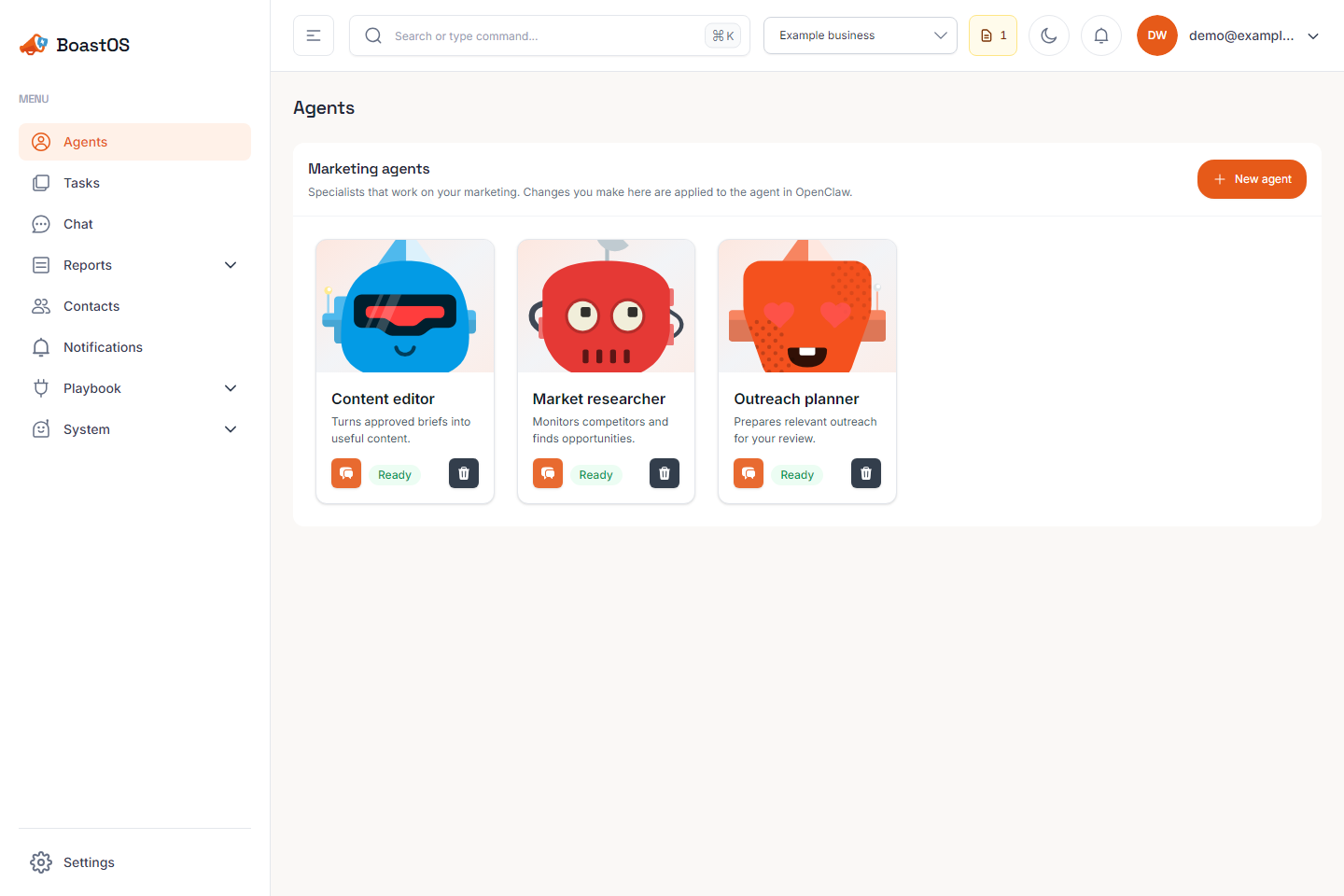Click 'Prepares relevant outreach for your review.'
Viewport: 1344px width, 896px height.
pos(805,430)
